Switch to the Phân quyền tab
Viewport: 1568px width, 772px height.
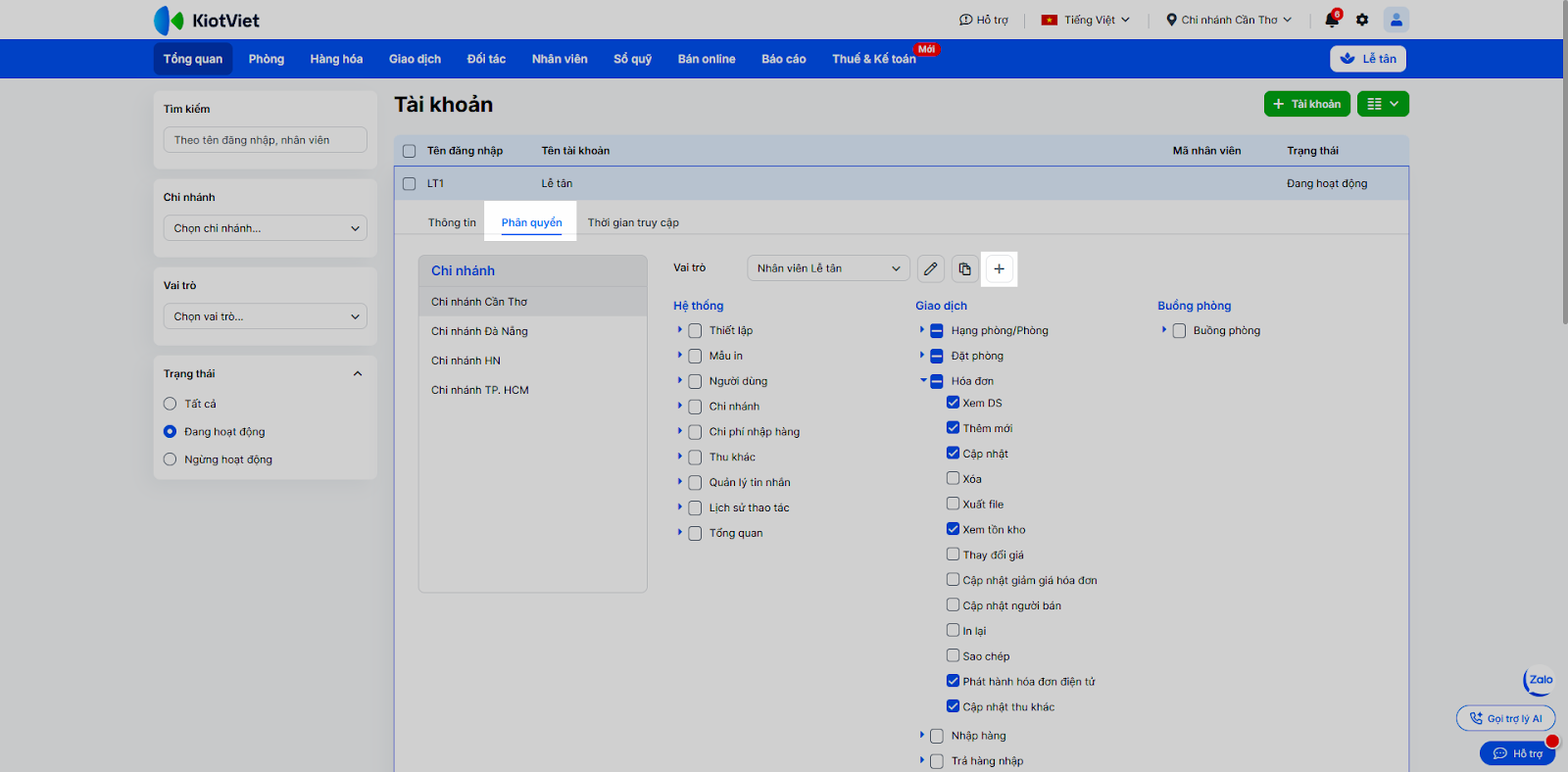pyautogui.click(x=532, y=222)
